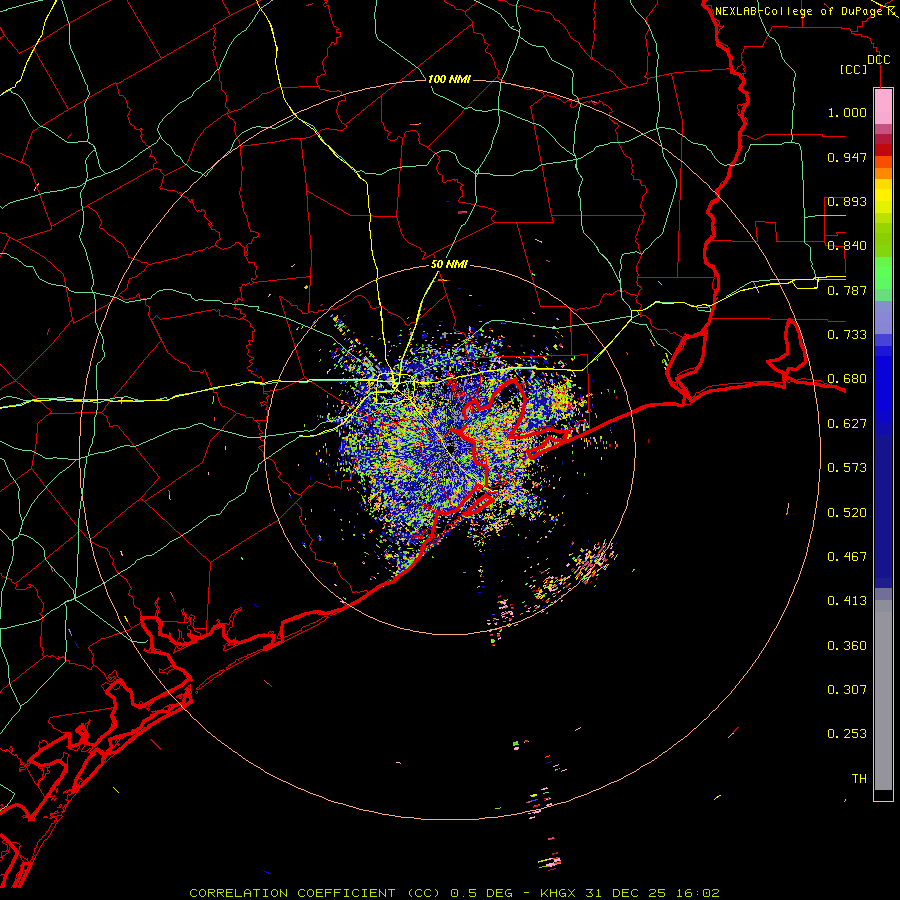Image resolution: width=900 pixels, height=900 pixels.
Task: Select the 0.947 scale value
Action: [x=847, y=157]
